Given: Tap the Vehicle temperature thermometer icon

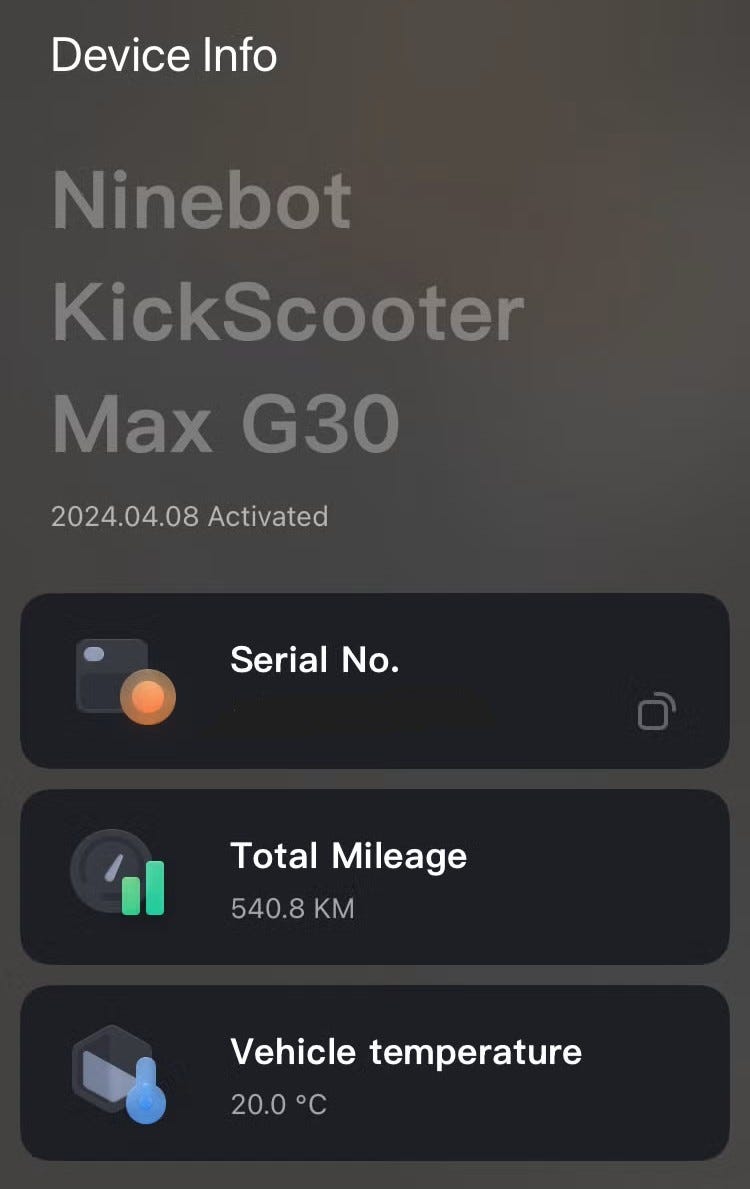Looking at the screenshot, I should pyautogui.click(x=119, y=1073).
